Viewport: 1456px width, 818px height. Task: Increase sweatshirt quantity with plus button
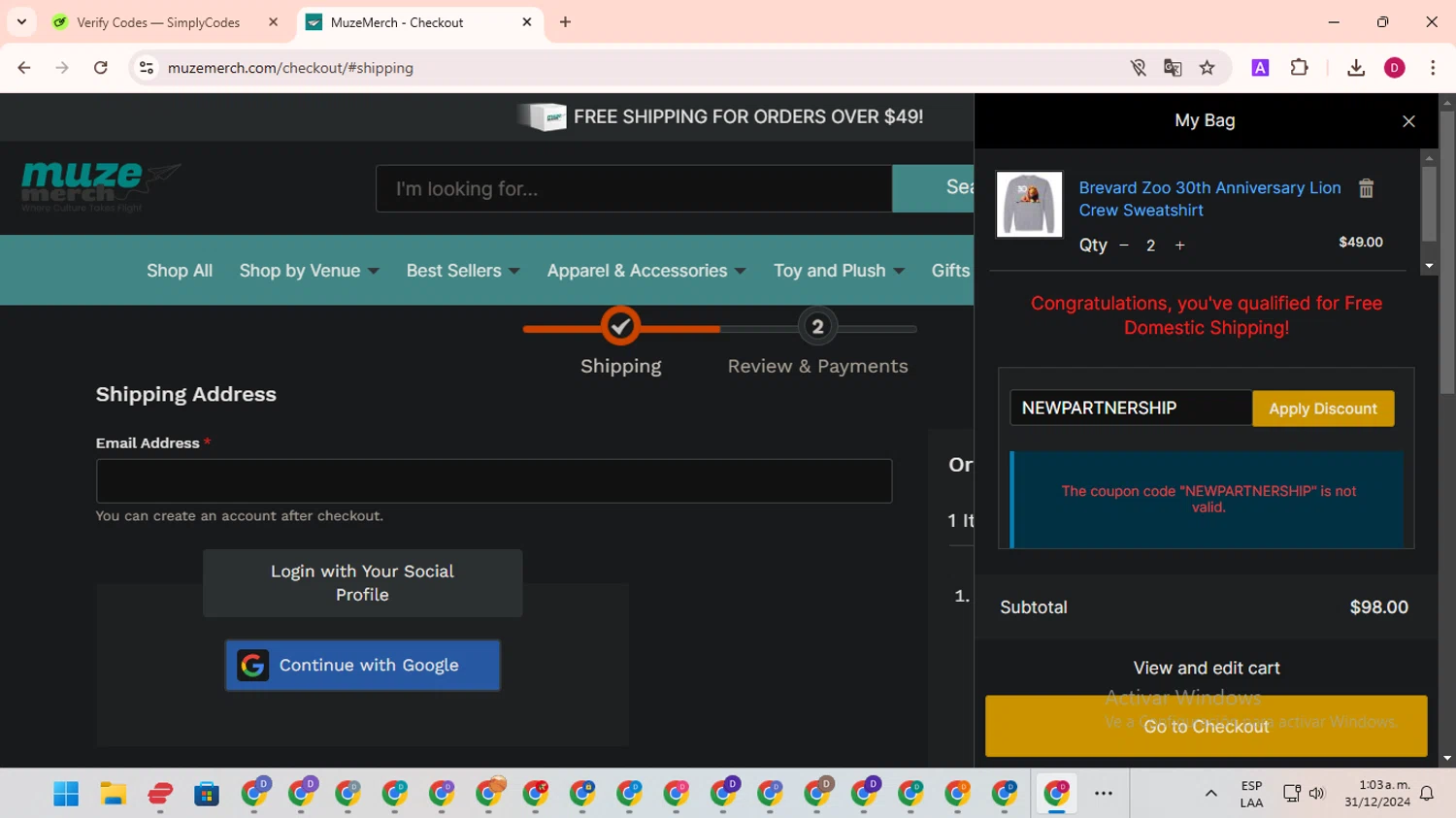(1179, 245)
